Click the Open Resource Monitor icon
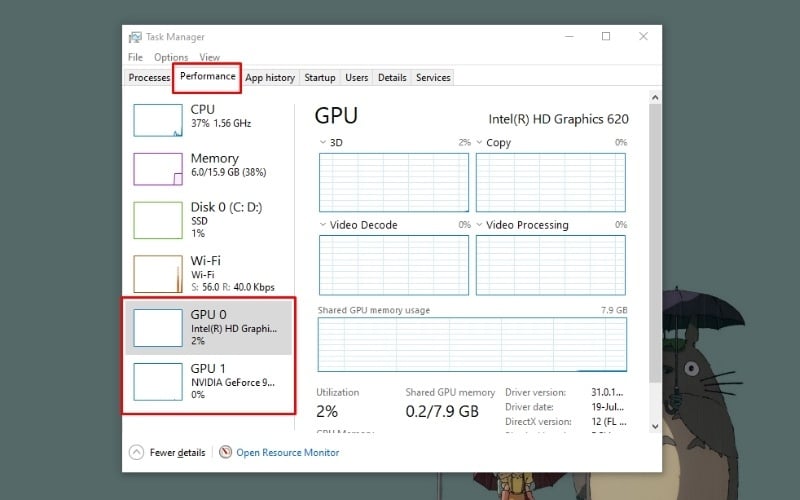This screenshot has height=500, width=800. tap(225, 452)
